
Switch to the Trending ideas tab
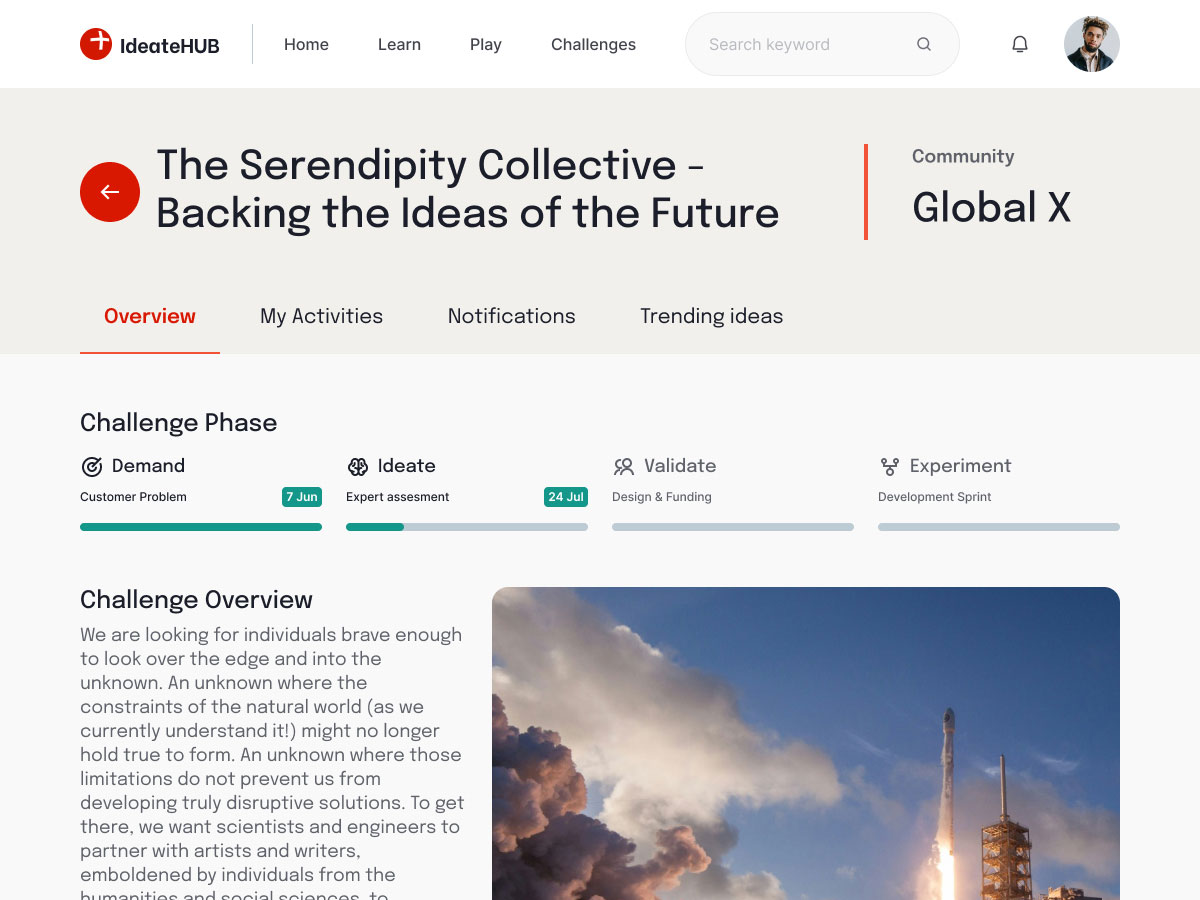tap(712, 316)
